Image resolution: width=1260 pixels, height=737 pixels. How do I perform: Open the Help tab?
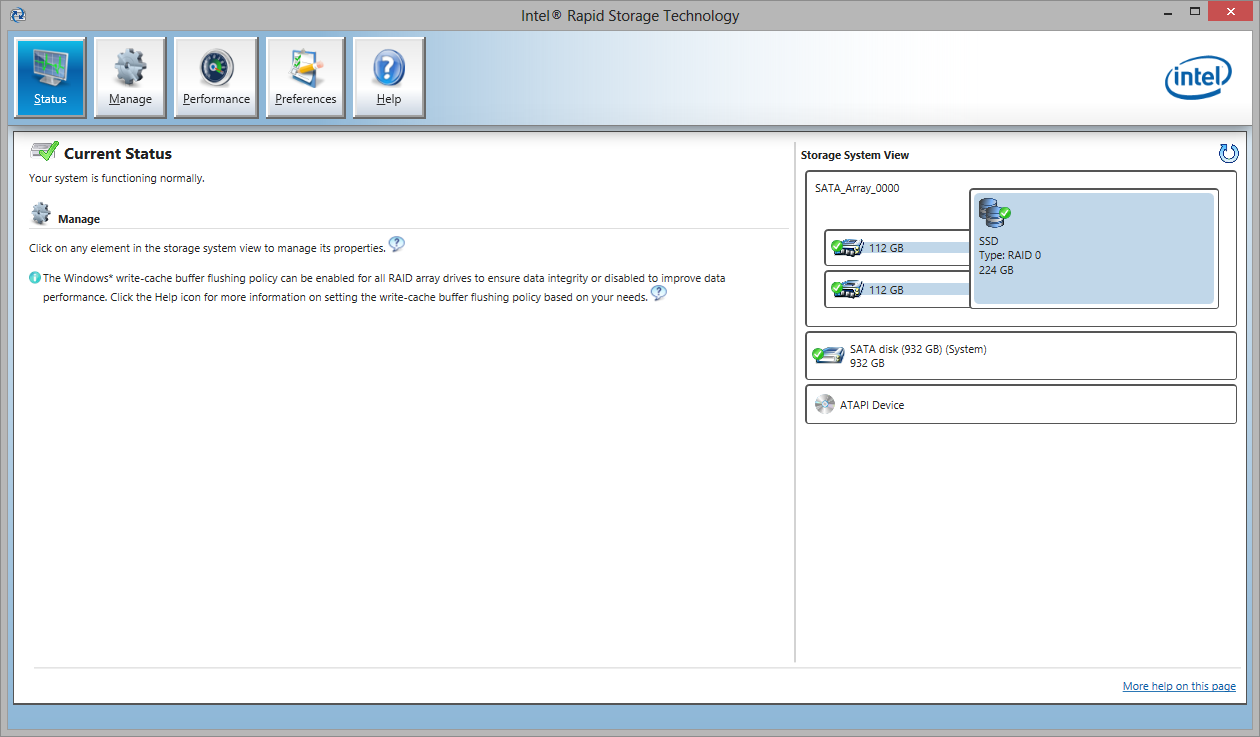point(389,78)
